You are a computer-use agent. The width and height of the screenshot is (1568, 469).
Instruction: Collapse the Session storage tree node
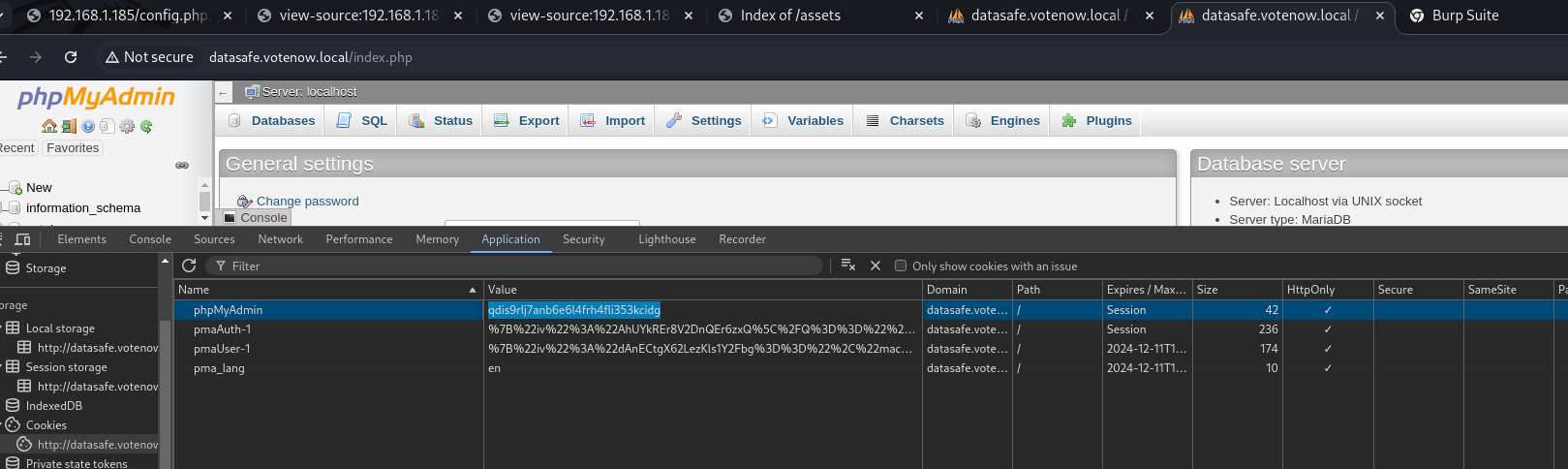point(2,366)
